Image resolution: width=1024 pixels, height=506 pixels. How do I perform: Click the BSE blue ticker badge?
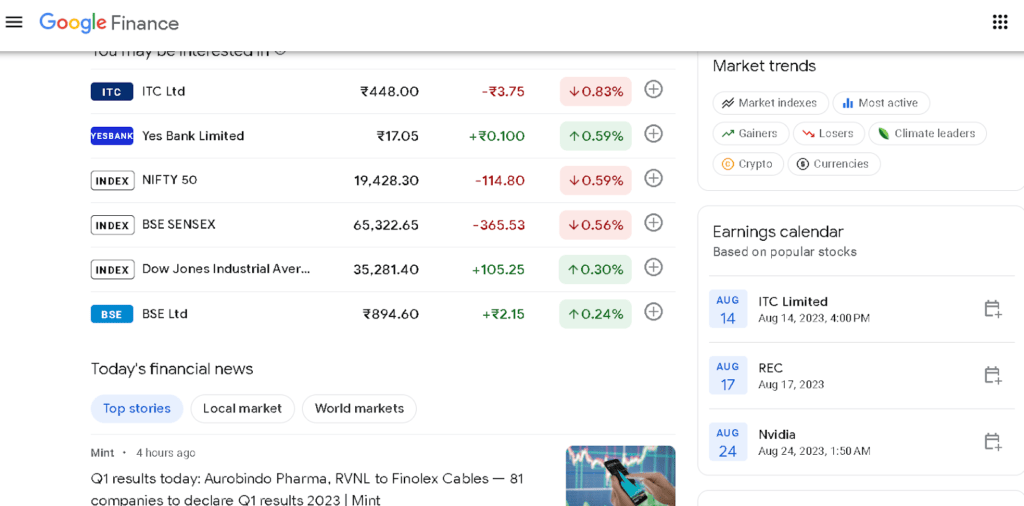point(112,314)
